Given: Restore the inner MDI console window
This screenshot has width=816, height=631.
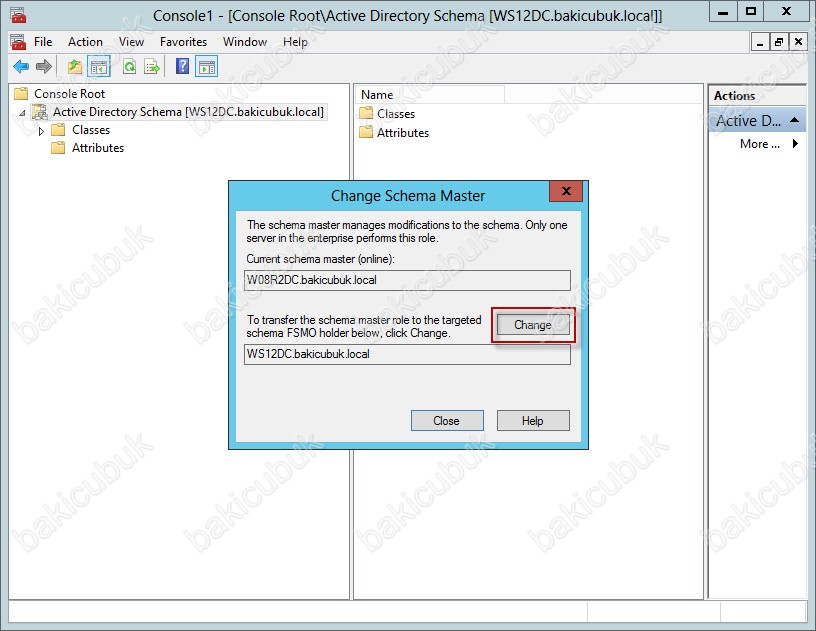Looking at the screenshot, I should (x=779, y=42).
